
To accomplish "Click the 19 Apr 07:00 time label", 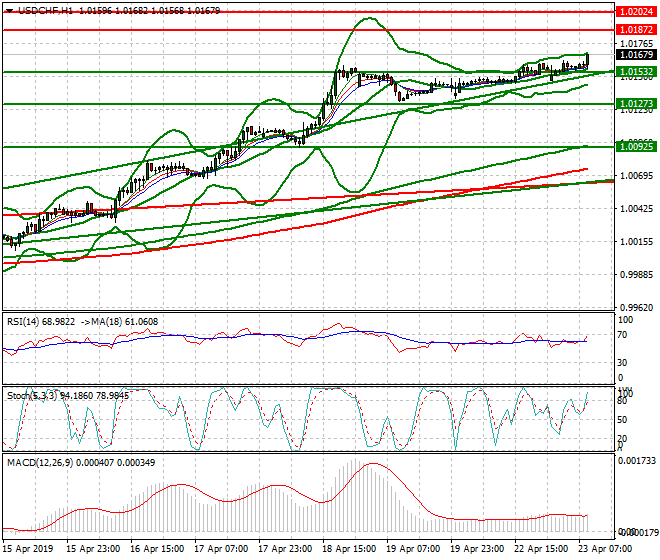I will (x=413, y=549).
